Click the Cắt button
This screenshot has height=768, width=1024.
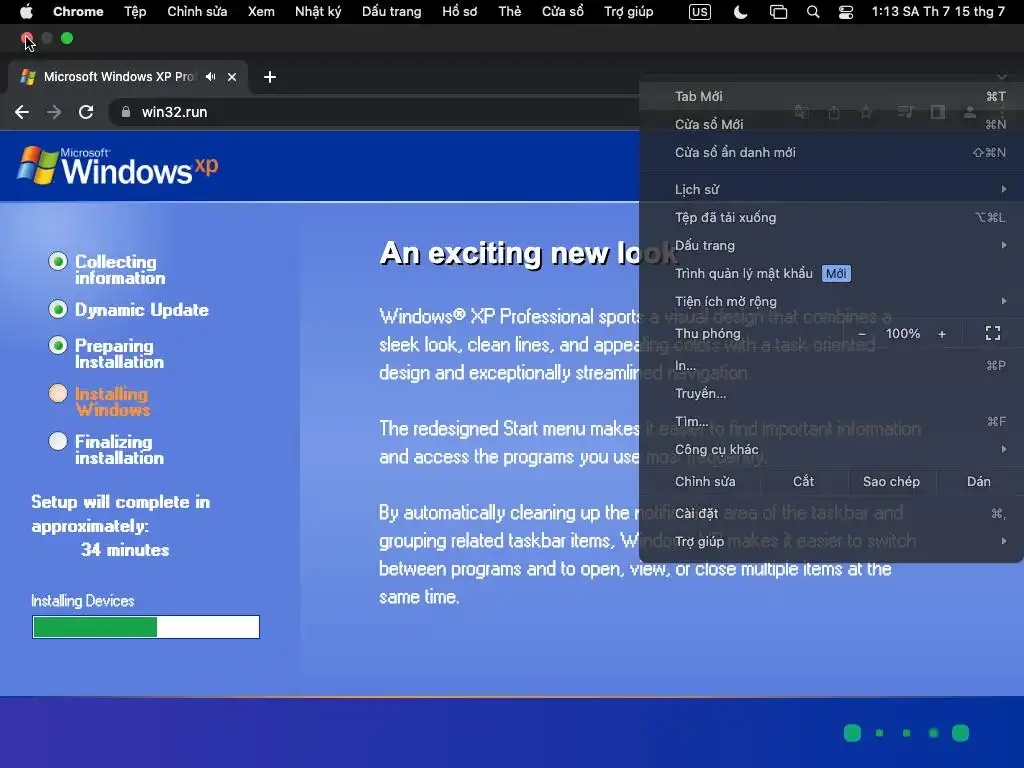(x=803, y=481)
